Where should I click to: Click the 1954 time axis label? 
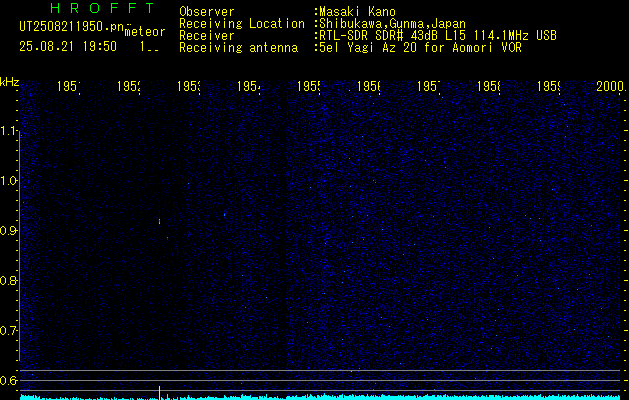click(x=248, y=86)
